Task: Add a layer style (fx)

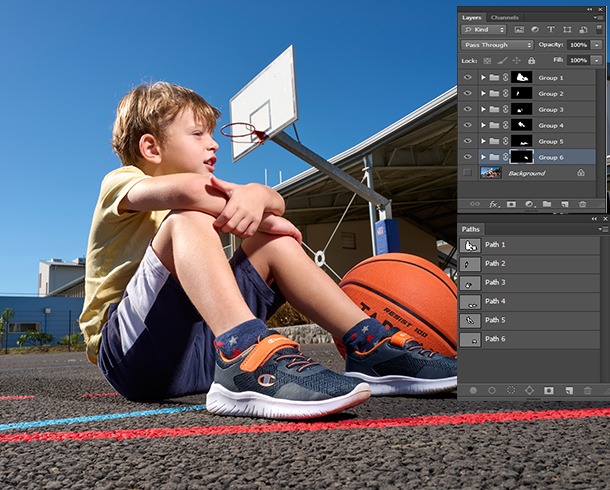Action: tap(493, 204)
